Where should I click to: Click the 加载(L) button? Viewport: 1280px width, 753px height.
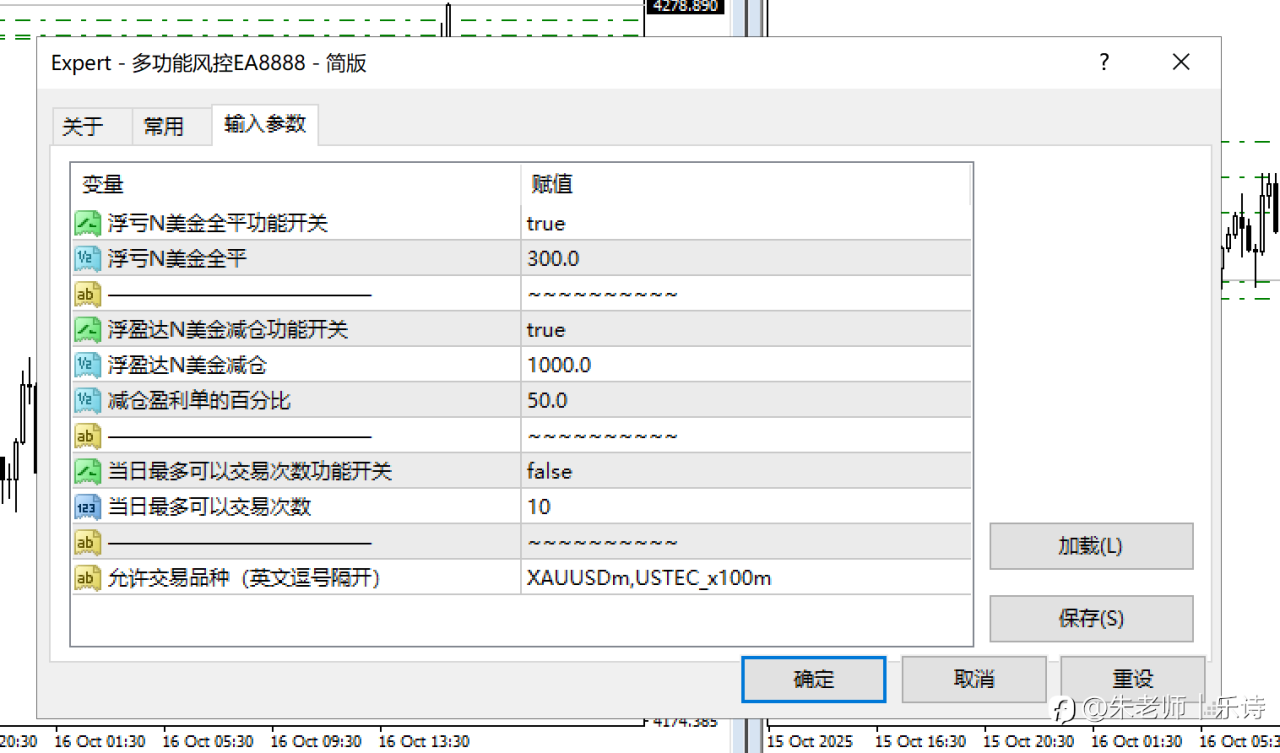(1091, 546)
